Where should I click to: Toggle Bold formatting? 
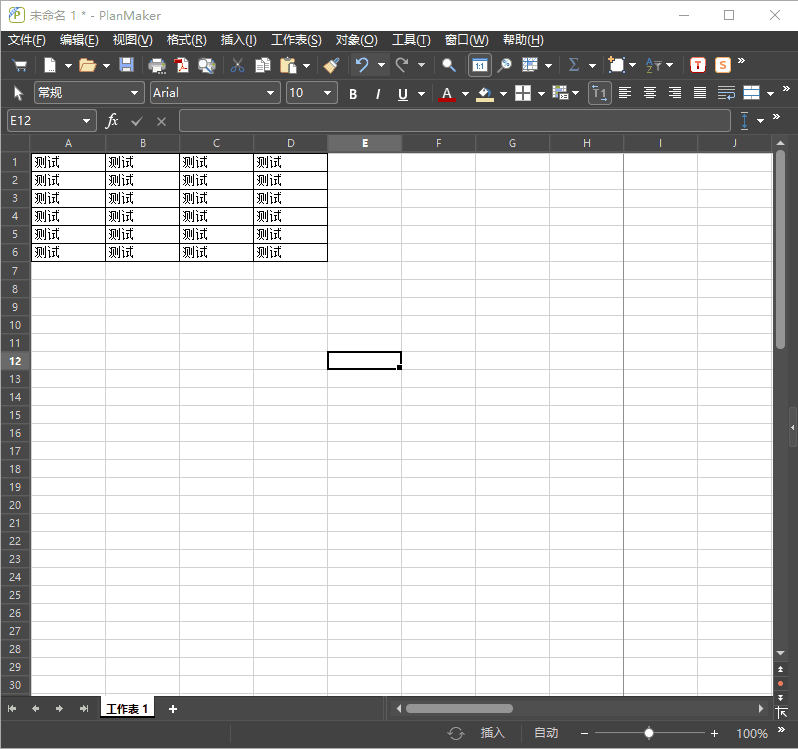point(353,94)
